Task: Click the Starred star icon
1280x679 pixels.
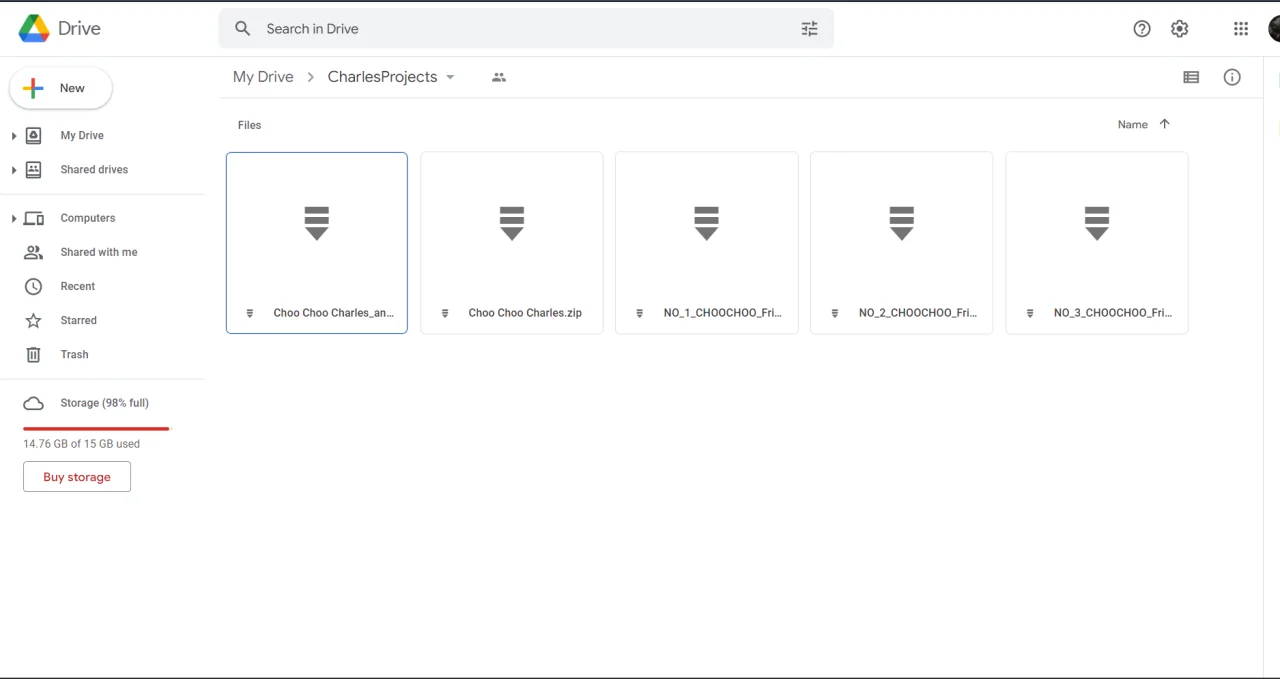Action: pyautogui.click(x=33, y=321)
